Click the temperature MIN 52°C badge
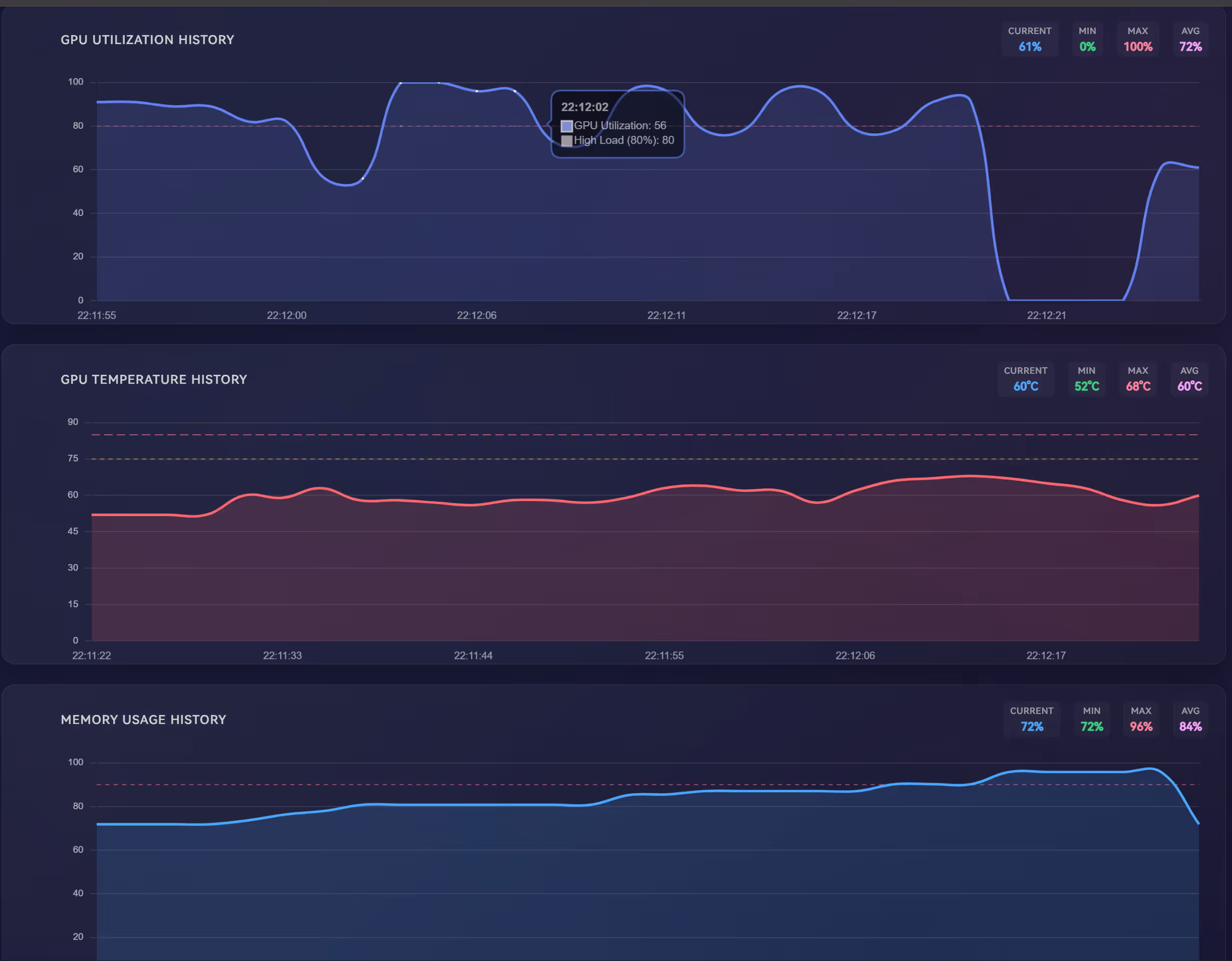The image size is (1232, 961). click(1086, 379)
